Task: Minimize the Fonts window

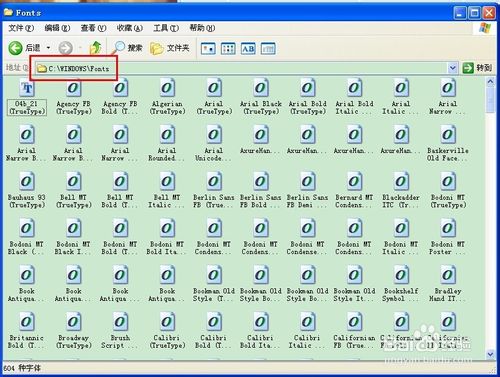Action: click(x=460, y=13)
